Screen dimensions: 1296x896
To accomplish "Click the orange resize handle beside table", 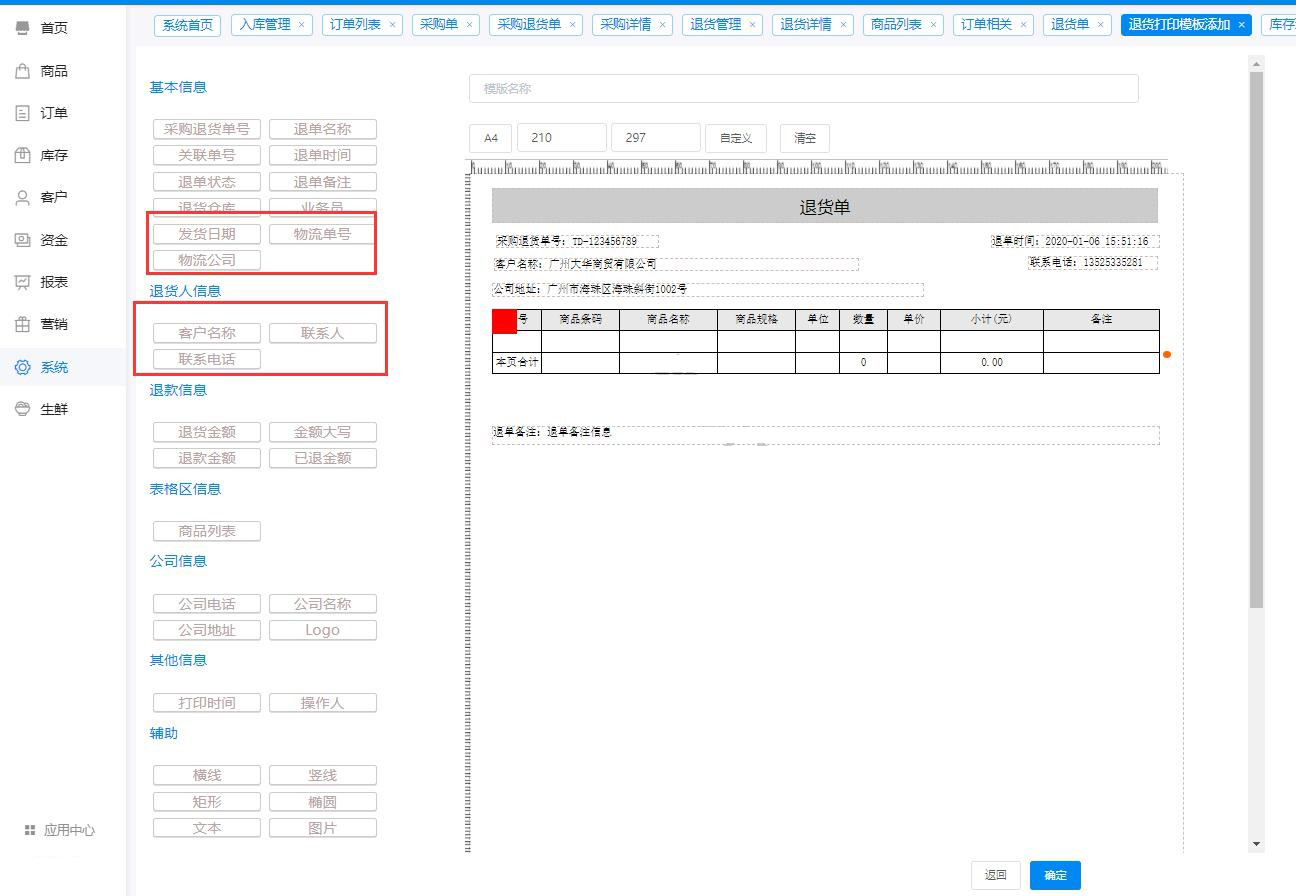I will [x=1167, y=354].
